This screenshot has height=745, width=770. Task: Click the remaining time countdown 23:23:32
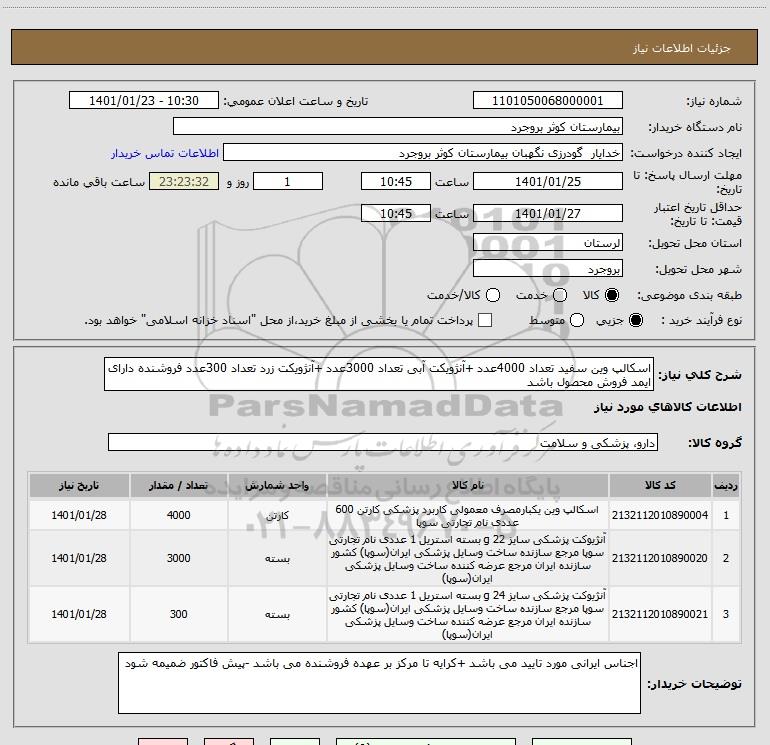click(184, 181)
